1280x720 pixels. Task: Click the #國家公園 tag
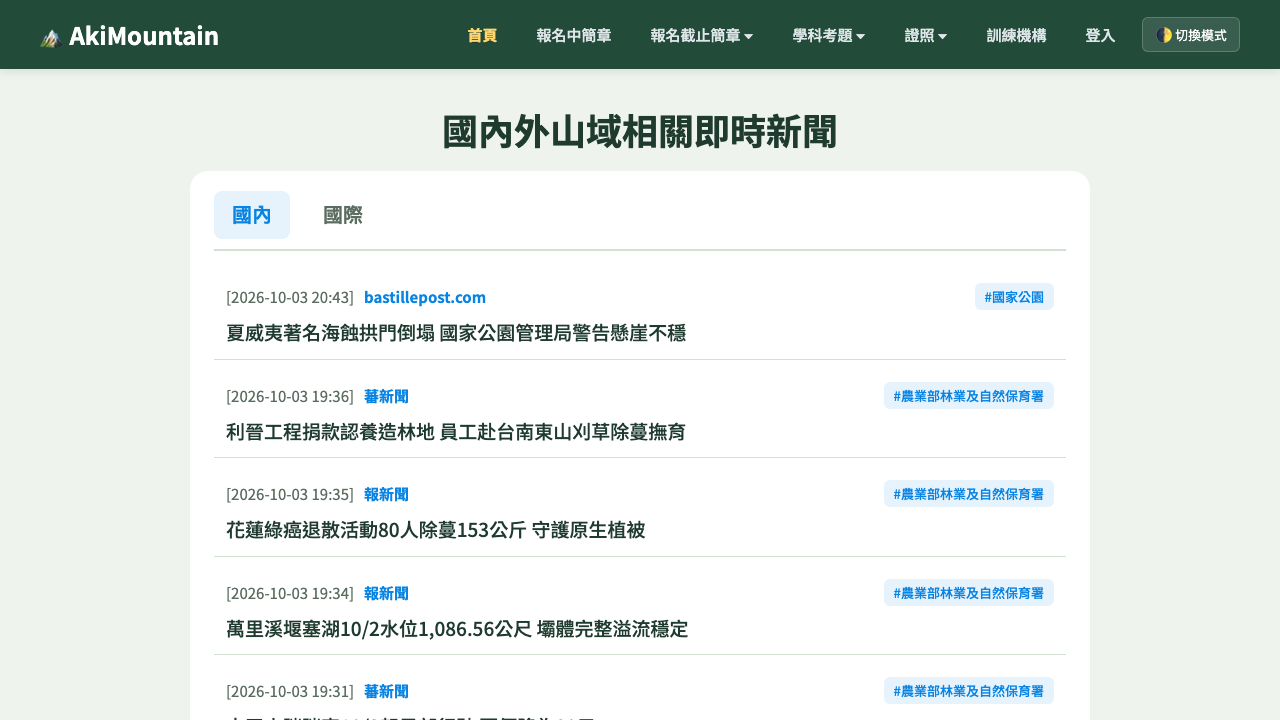[1014, 297]
